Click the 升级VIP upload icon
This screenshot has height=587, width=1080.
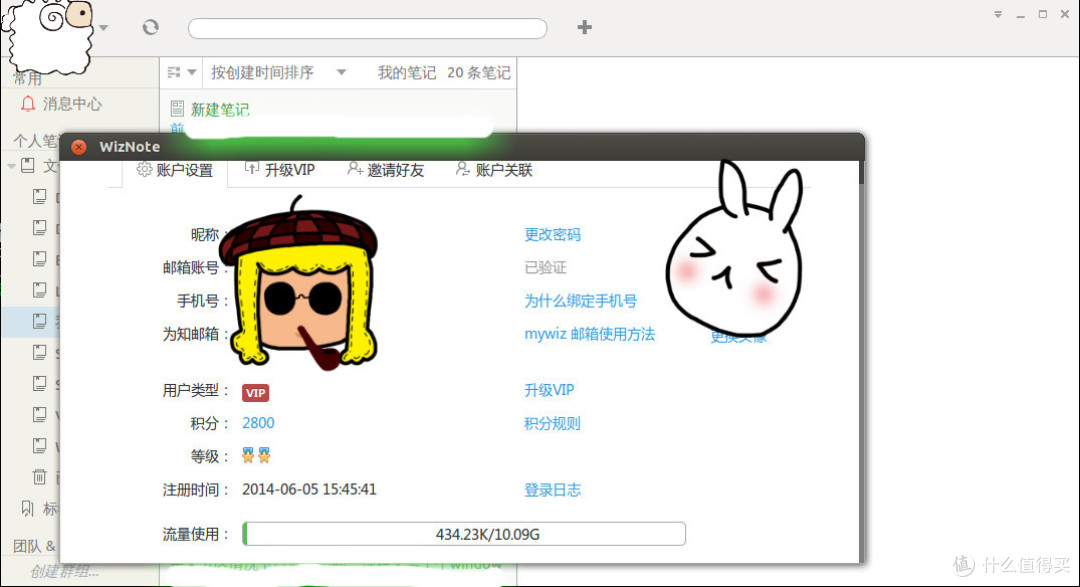(251, 169)
